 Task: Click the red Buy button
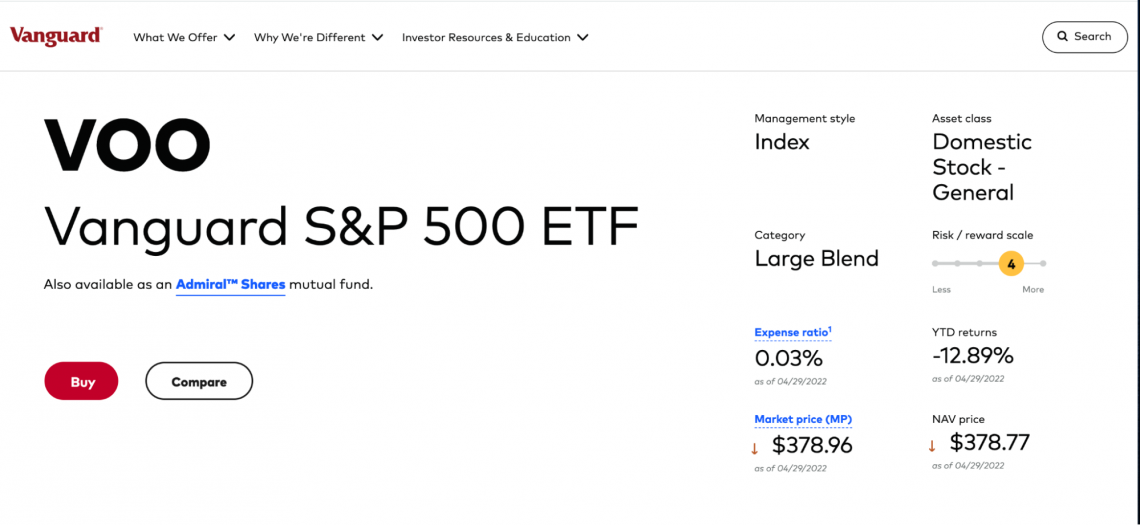(x=81, y=381)
